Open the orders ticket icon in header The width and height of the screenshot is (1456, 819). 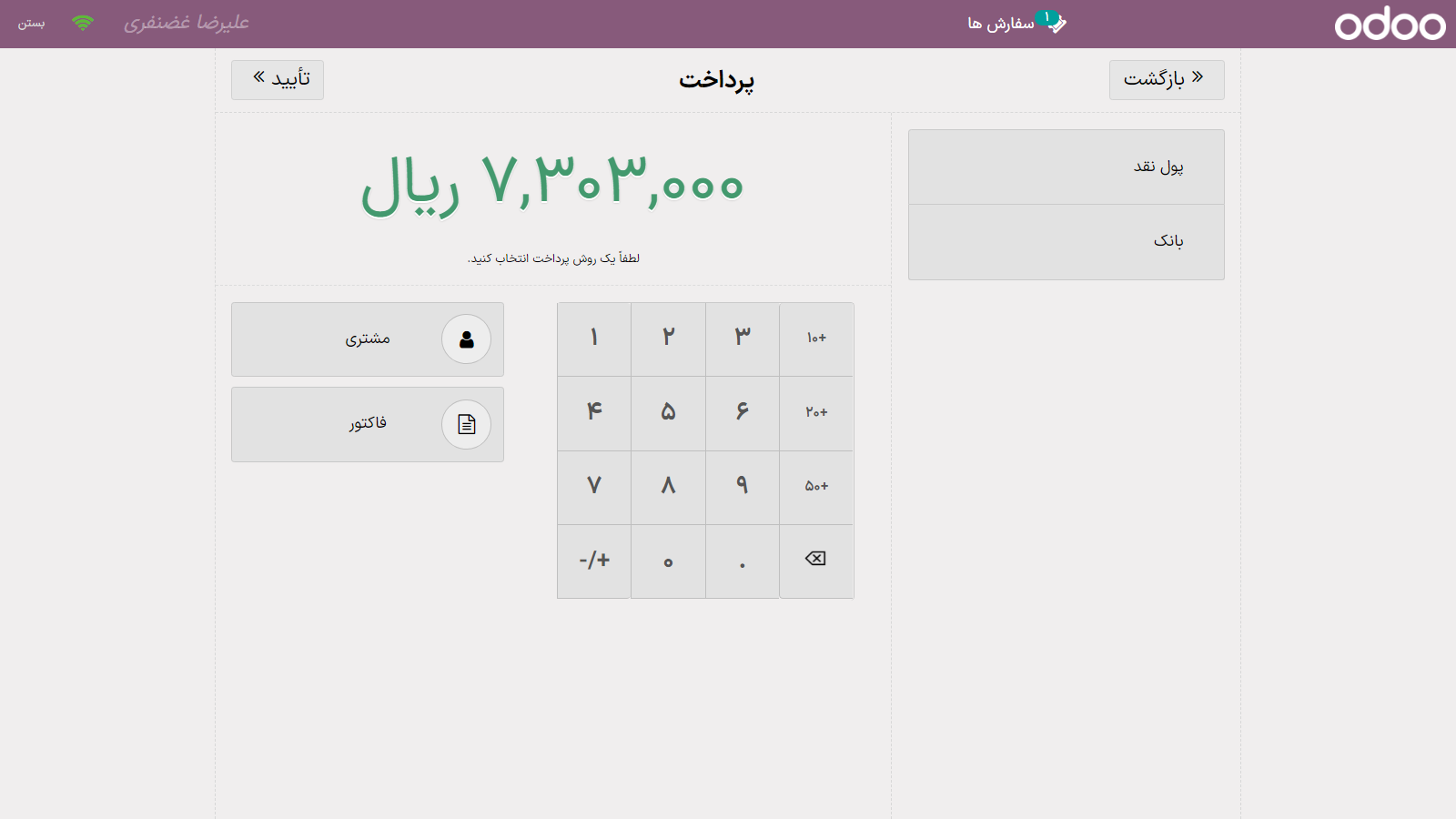[1055, 24]
